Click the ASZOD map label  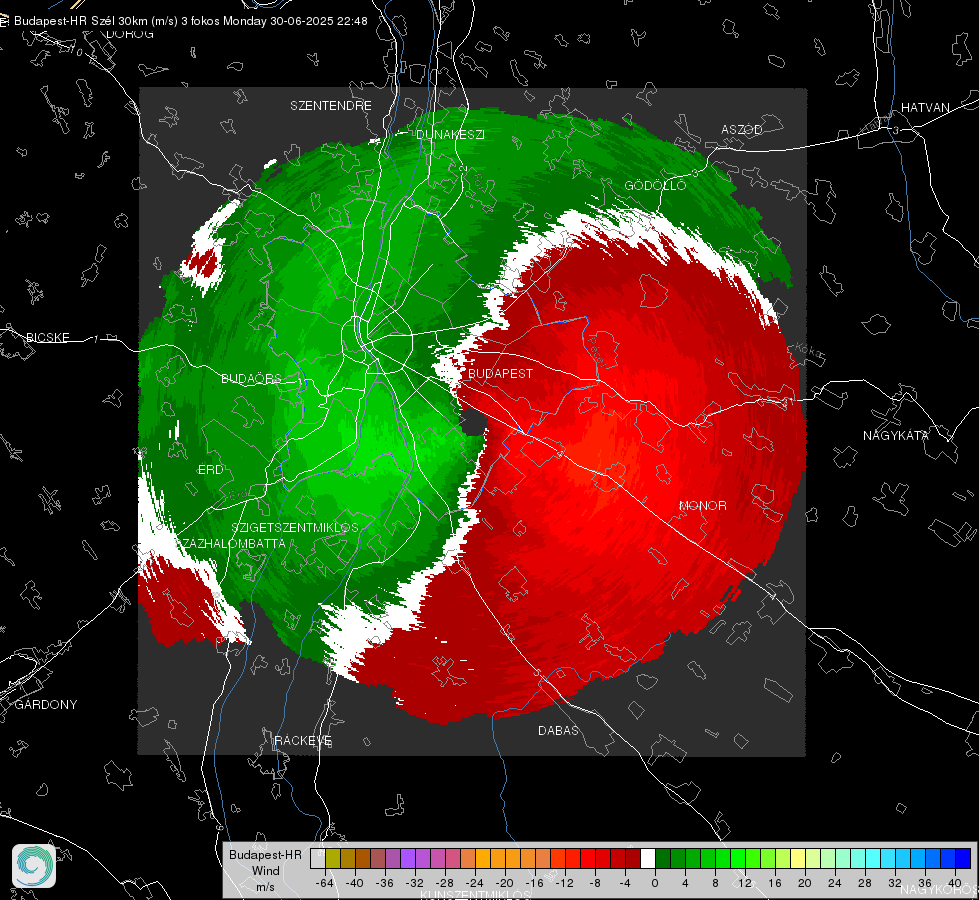point(742,129)
